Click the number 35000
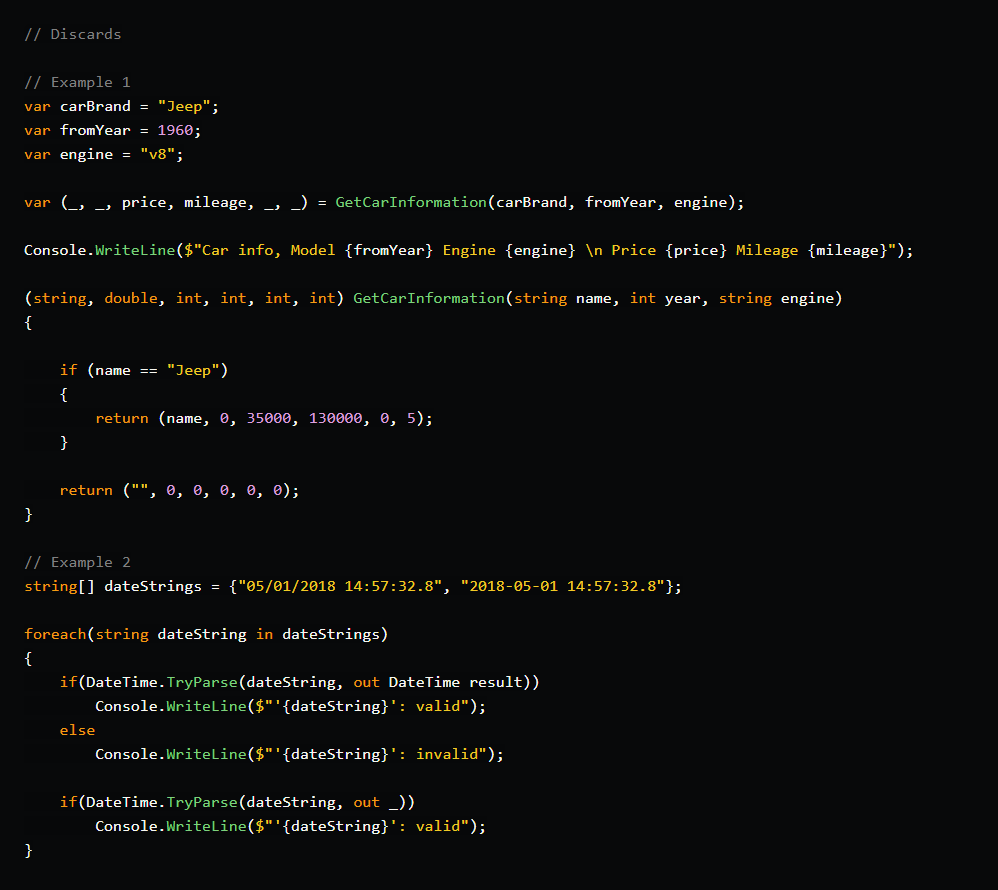Image resolution: width=998 pixels, height=890 pixels. [x=269, y=418]
